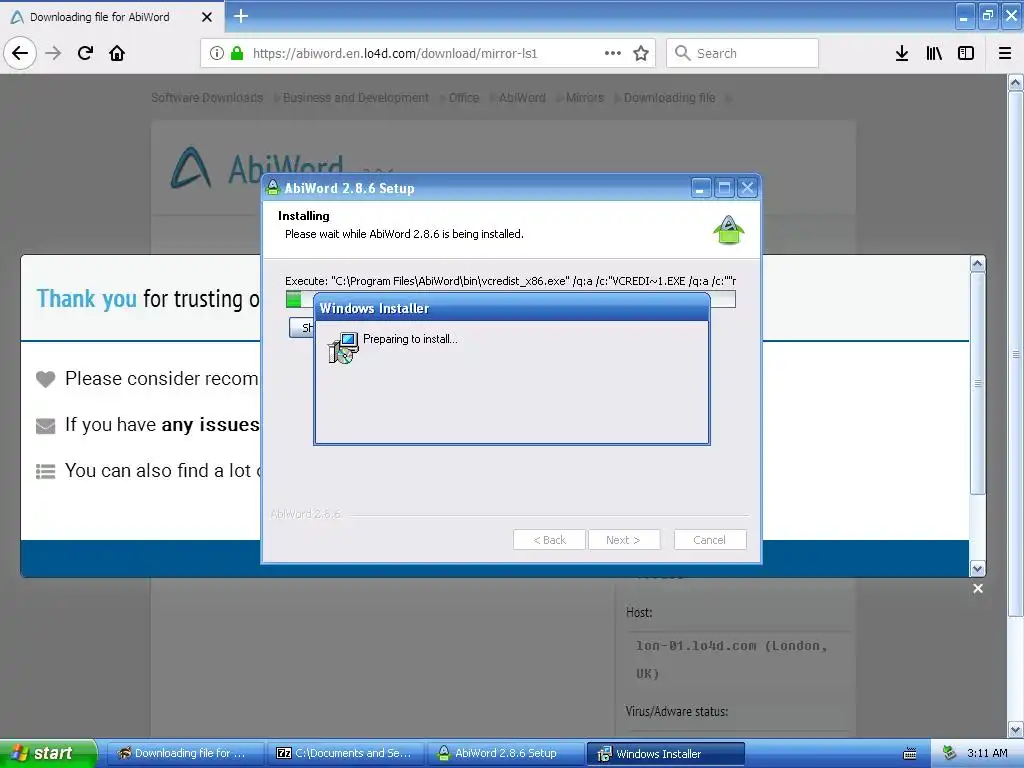Open the Windows start button
This screenshot has width=1024, height=768.
48,753
